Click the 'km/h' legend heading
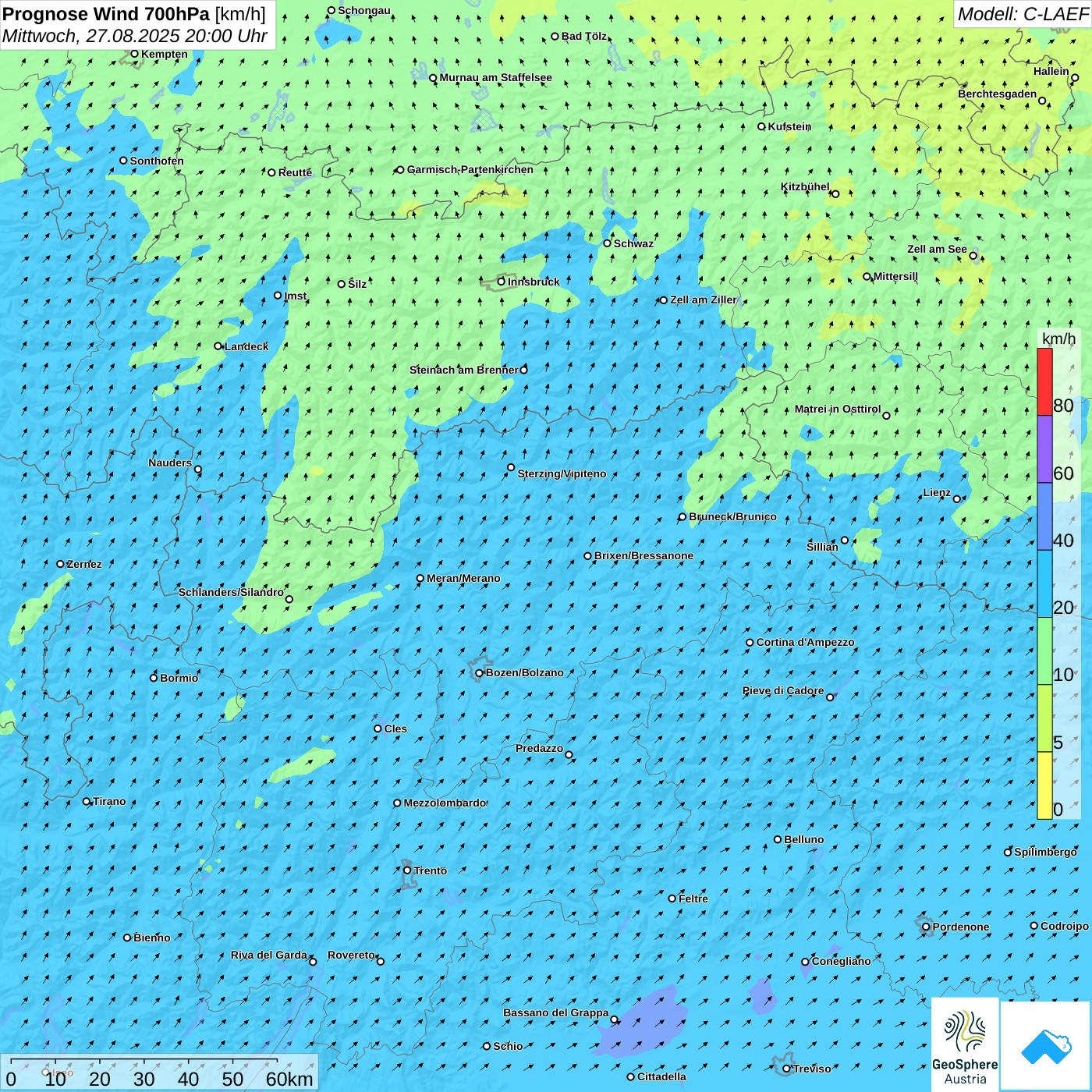 pos(1058,339)
